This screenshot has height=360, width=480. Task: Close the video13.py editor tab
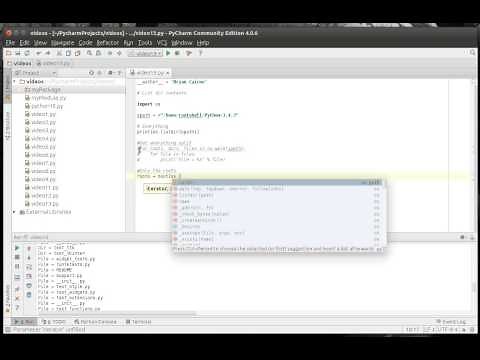click(168, 73)
